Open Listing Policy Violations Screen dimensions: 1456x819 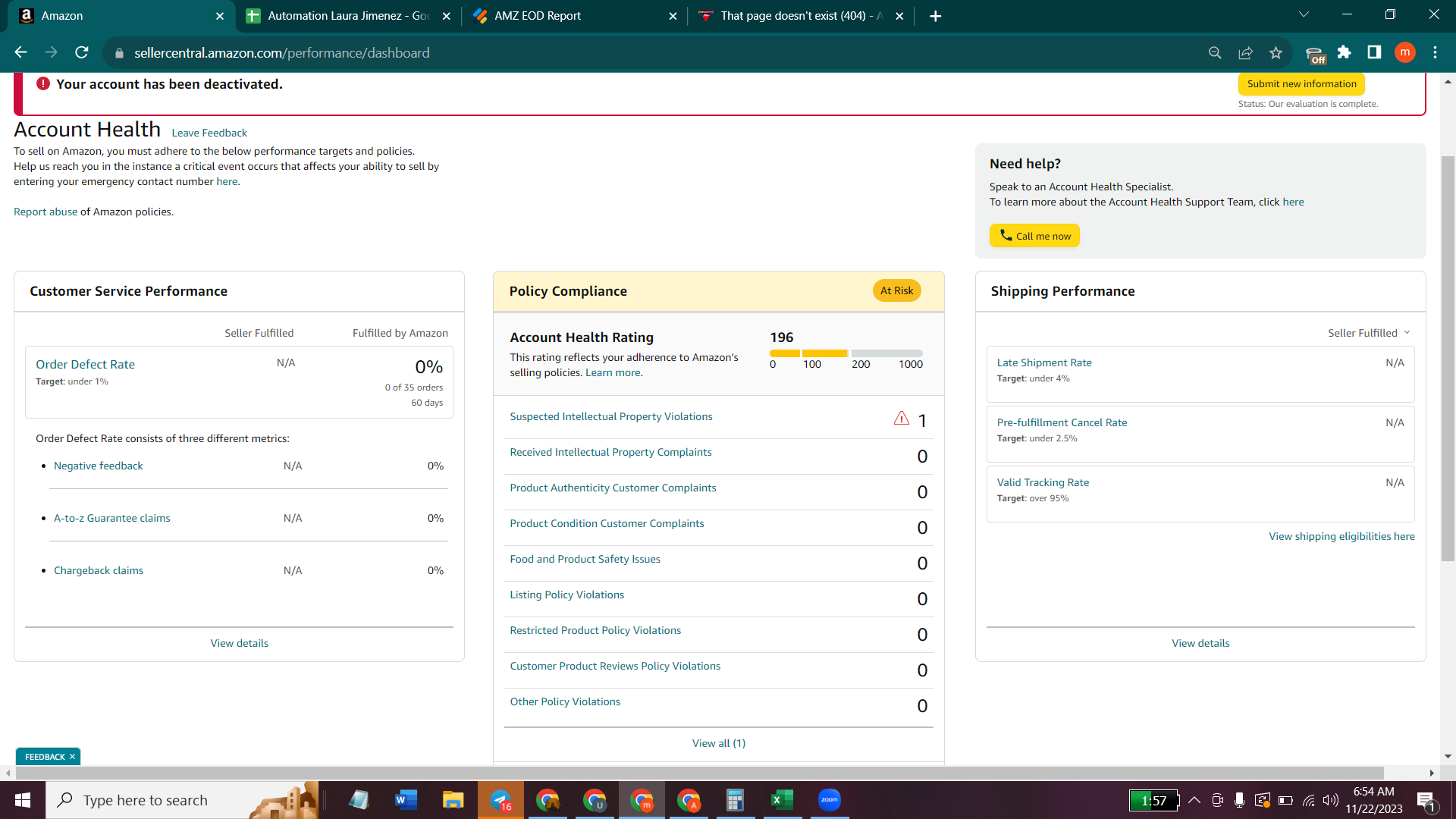point(567,595)
